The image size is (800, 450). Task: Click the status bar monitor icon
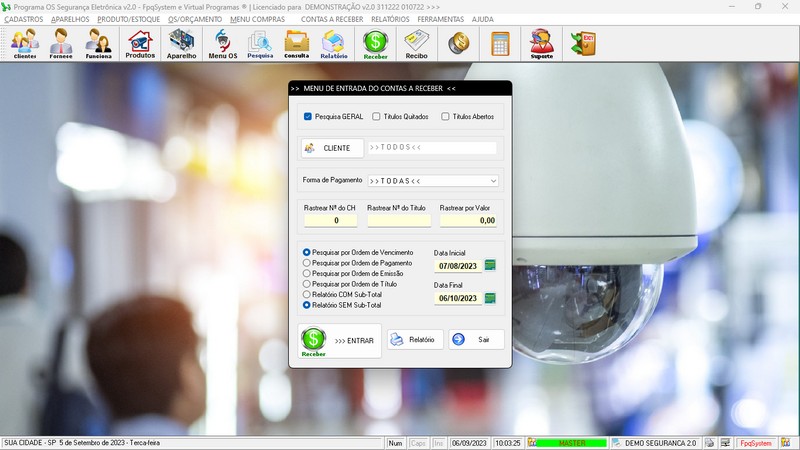(725, 443)
